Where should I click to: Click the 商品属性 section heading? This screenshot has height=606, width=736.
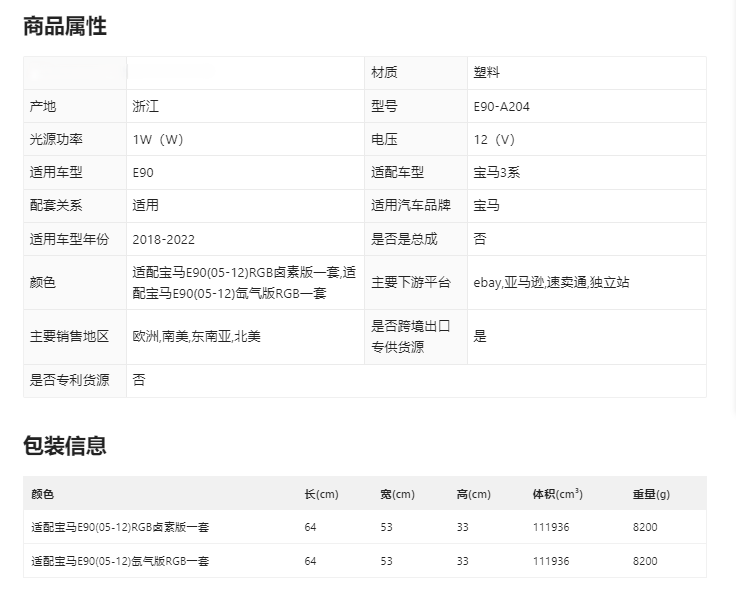[65, 27]
